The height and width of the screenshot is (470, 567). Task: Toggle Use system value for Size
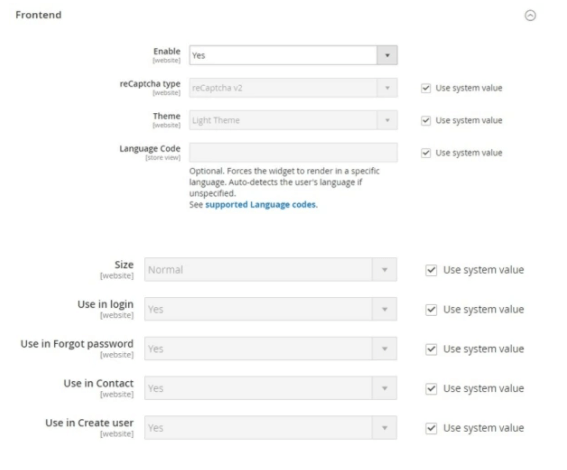pyautogui.click(x=431, y=270)
